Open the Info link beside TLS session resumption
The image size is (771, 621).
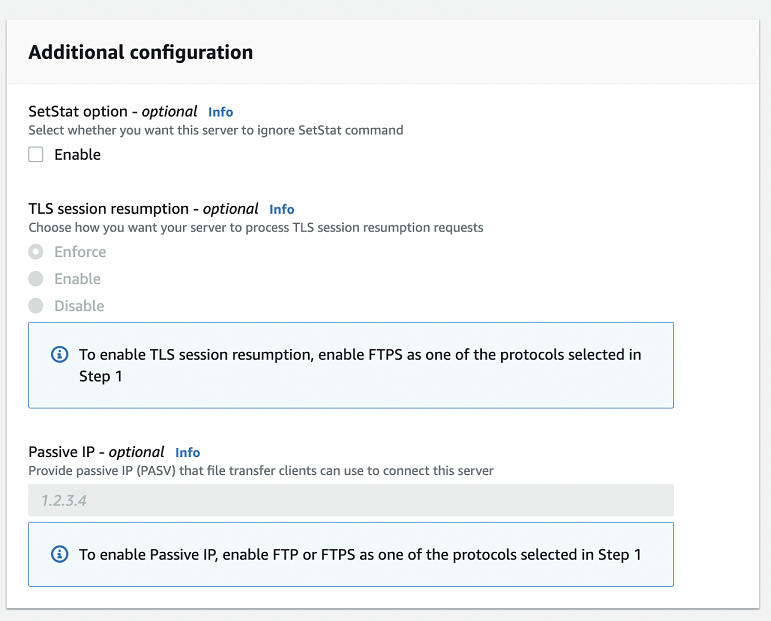(282, 209)
